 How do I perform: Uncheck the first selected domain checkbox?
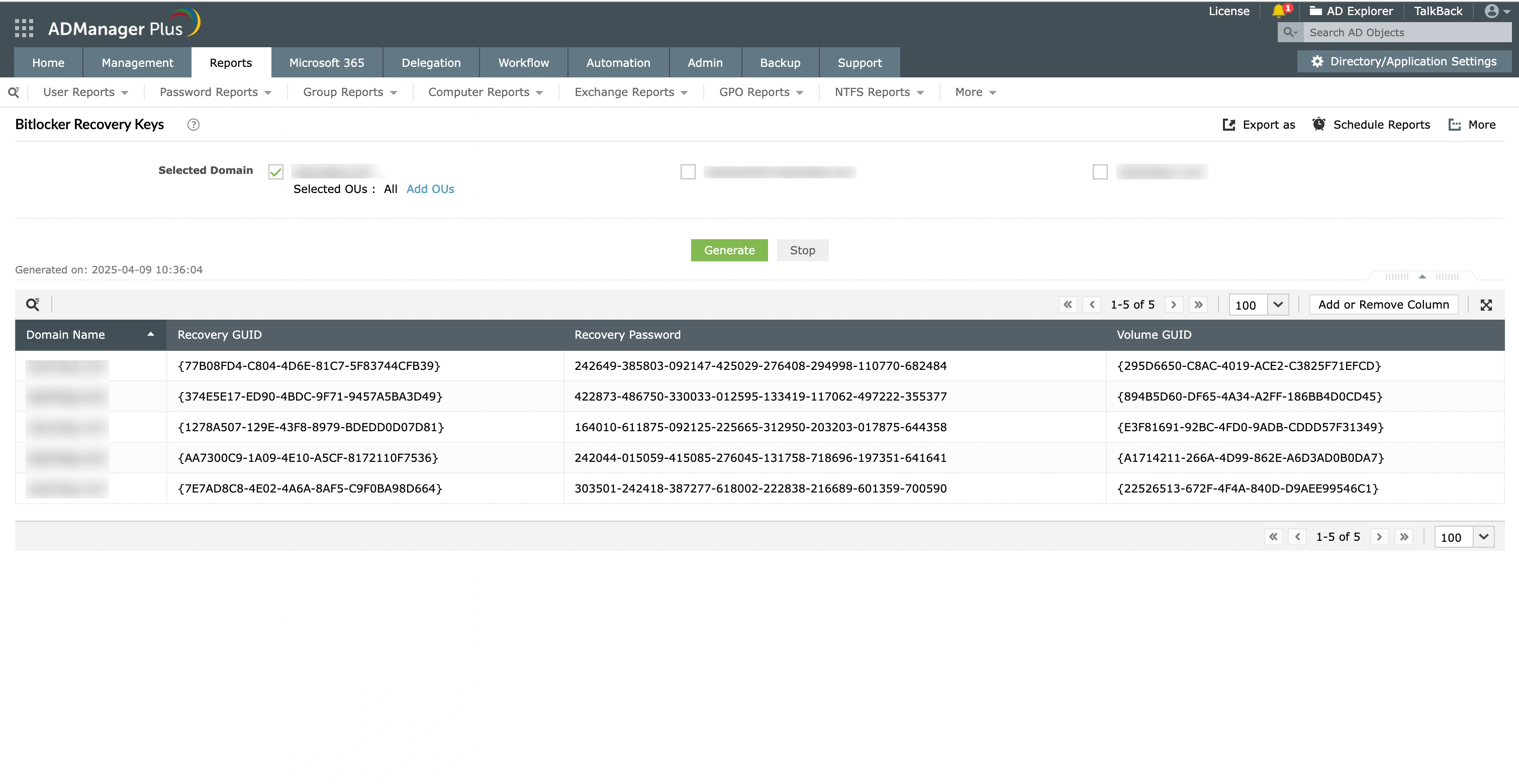click(x=276, y=171)
